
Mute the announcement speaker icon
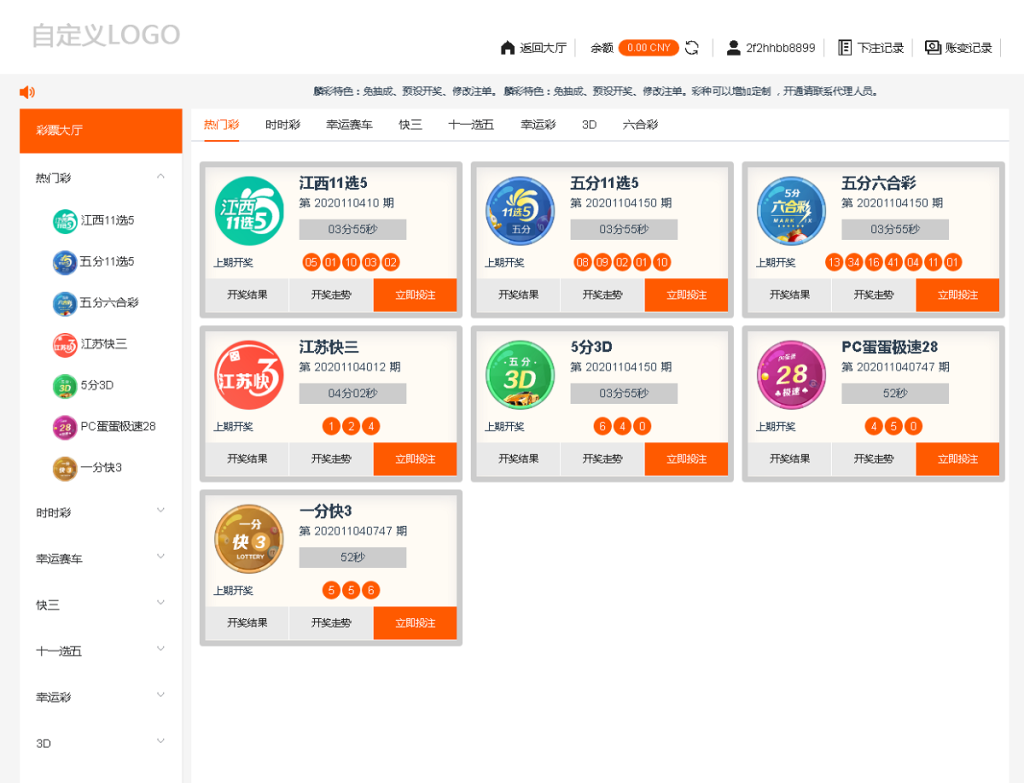tap(26, 91)
